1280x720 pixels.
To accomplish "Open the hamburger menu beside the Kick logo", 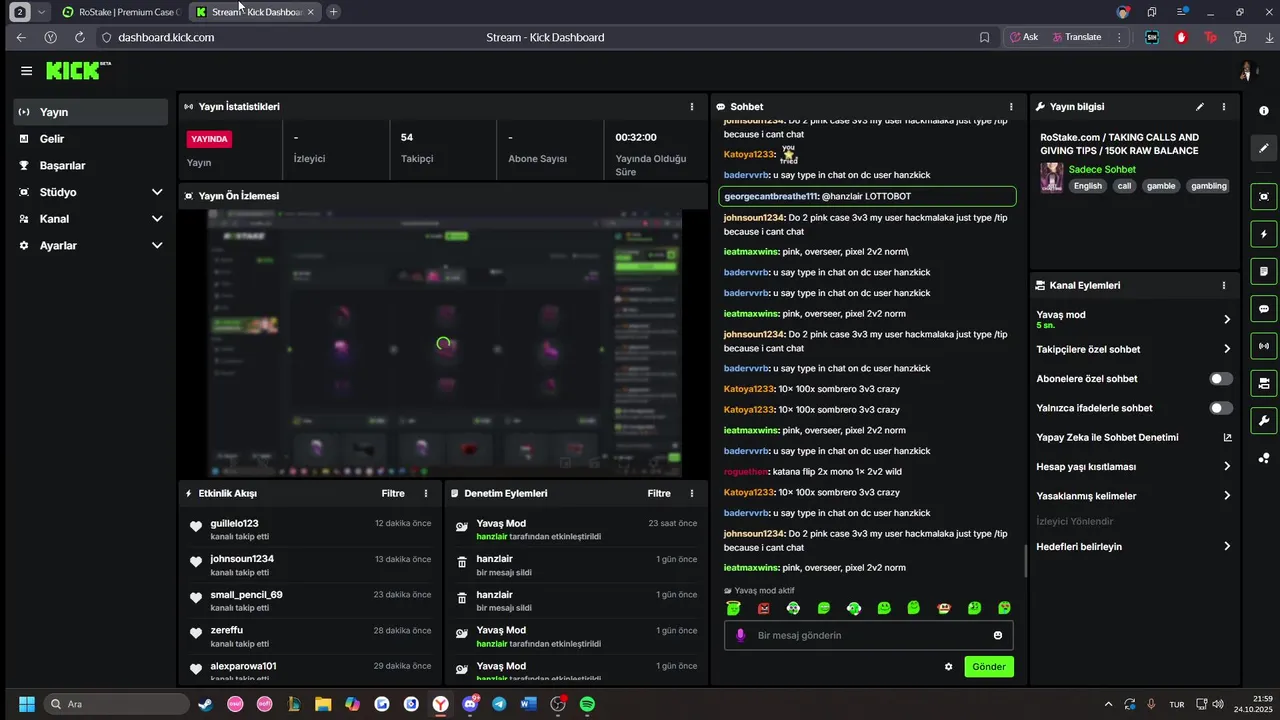I will (x=26, y=71).
